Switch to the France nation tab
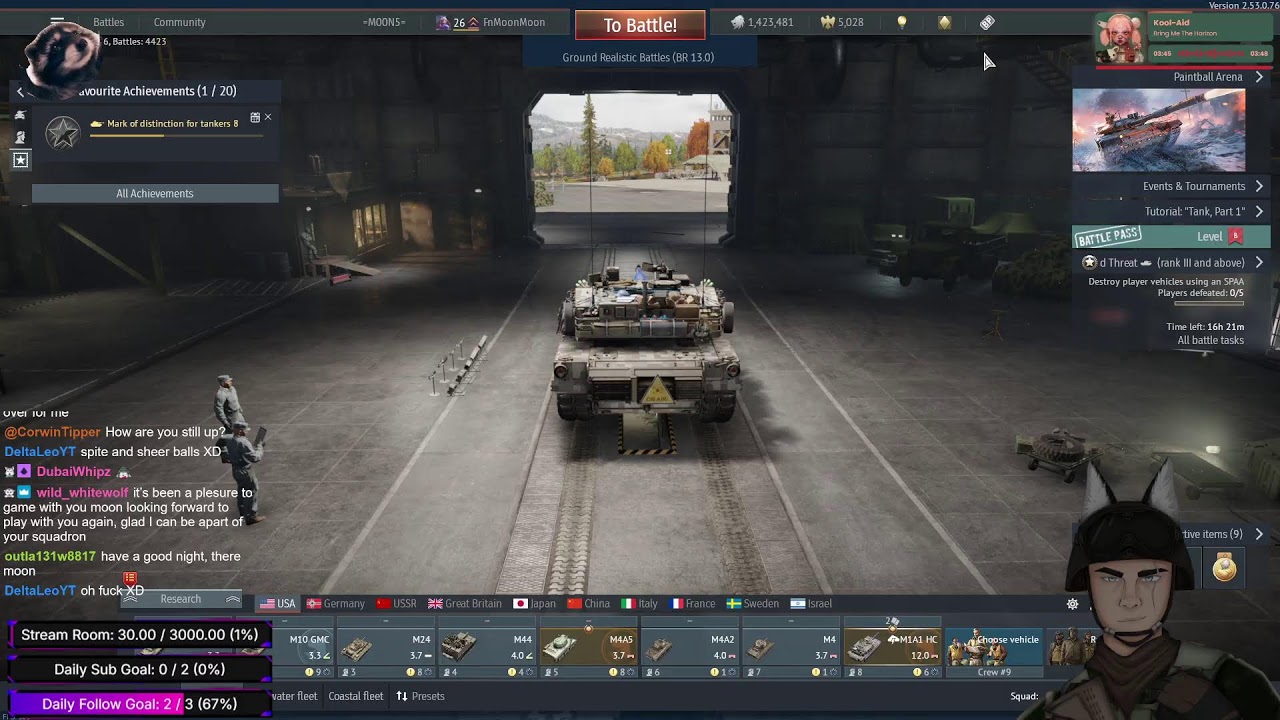Image resolution: width=1280 pixels, height=720 pixels. [x=693, y=603]
